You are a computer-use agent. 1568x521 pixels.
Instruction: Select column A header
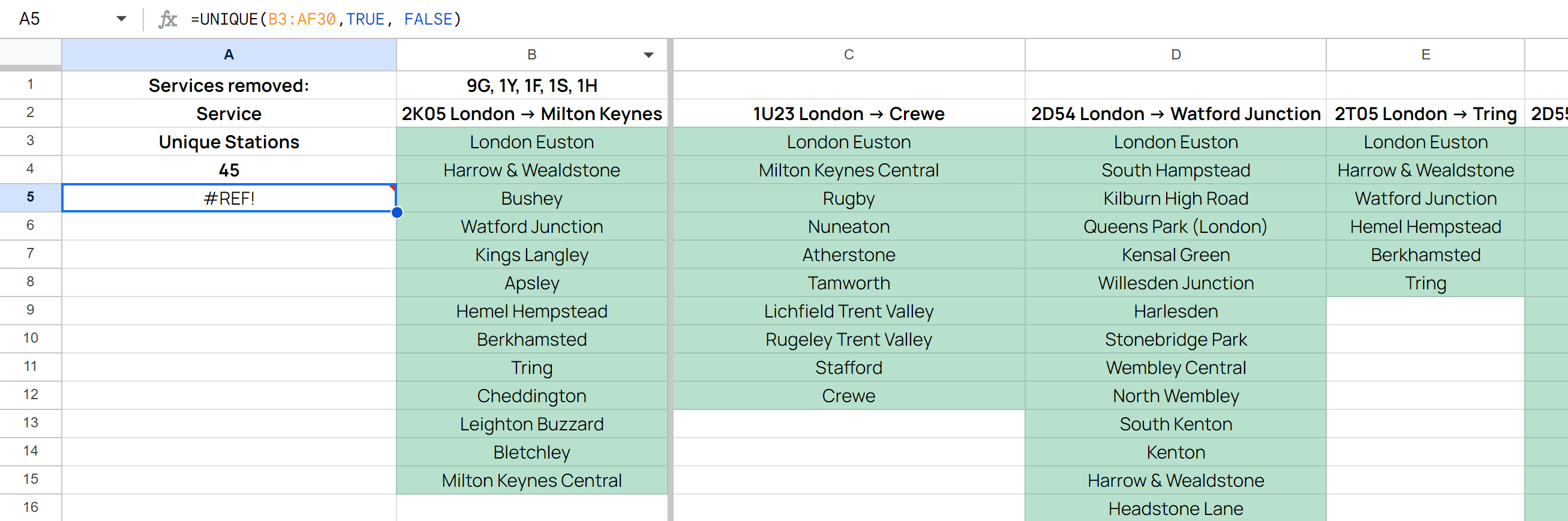click(229, 54)
